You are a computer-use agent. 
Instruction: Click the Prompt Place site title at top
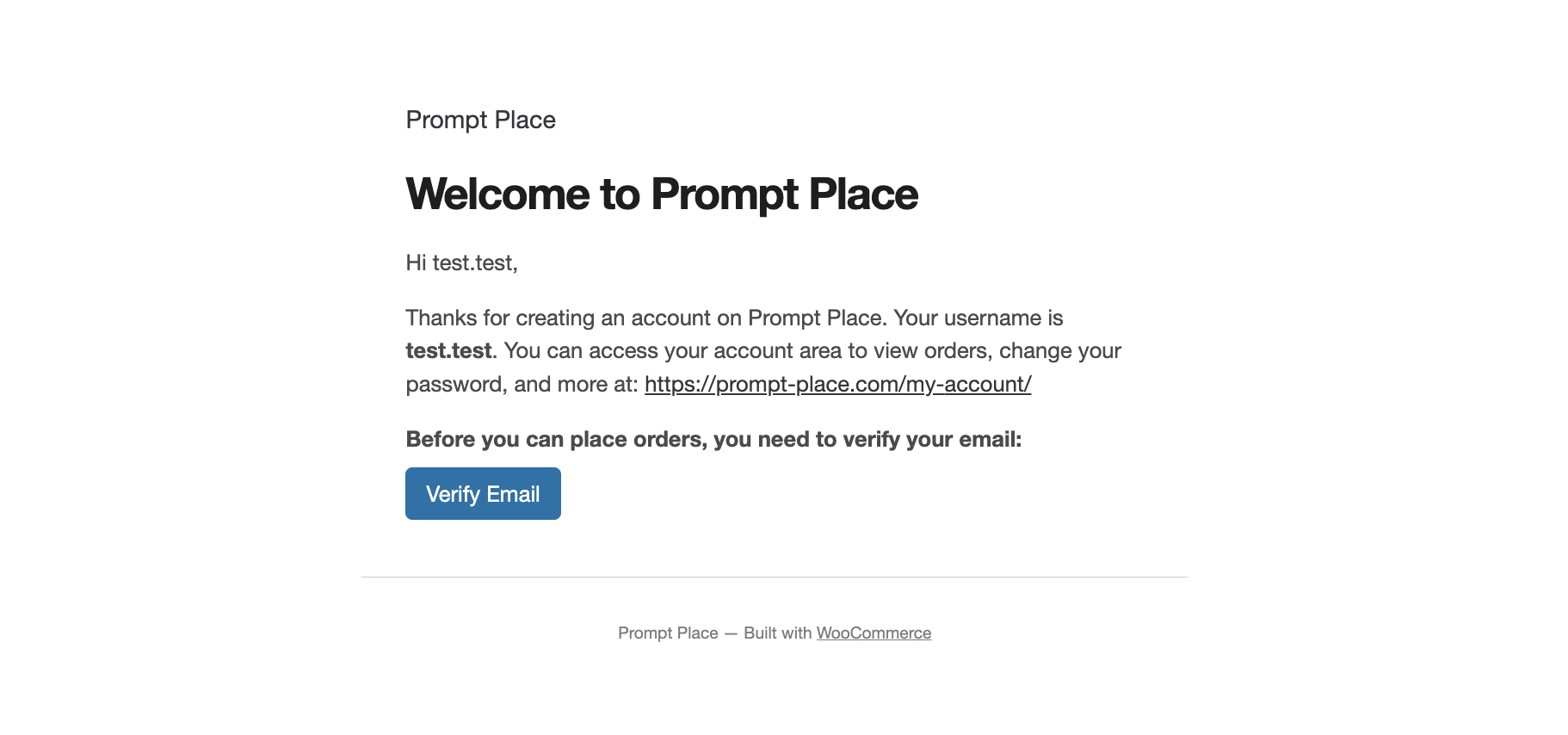click(x=480, y=120)
